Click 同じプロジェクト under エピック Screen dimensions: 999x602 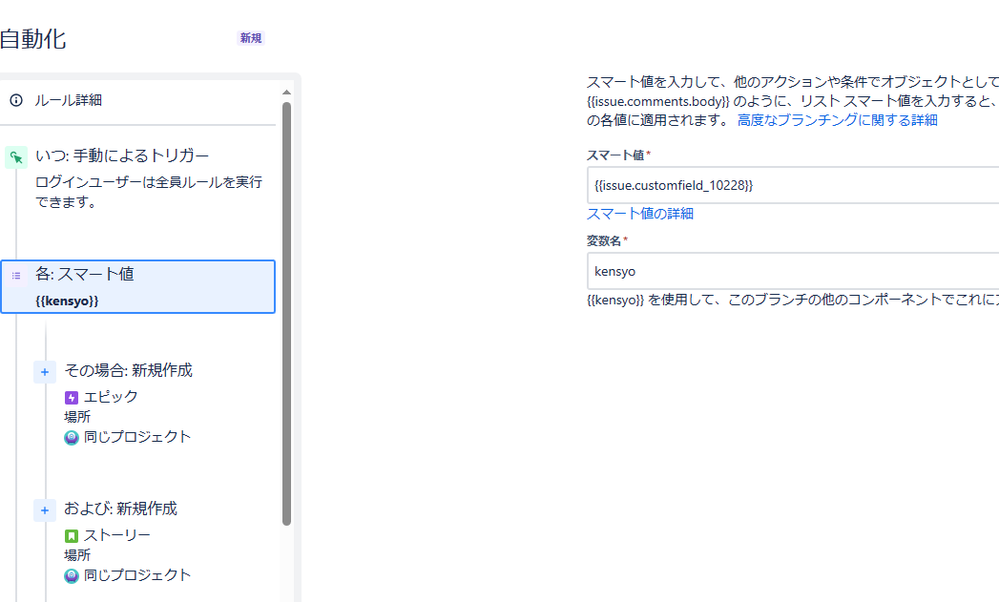[x=137, y=437]
